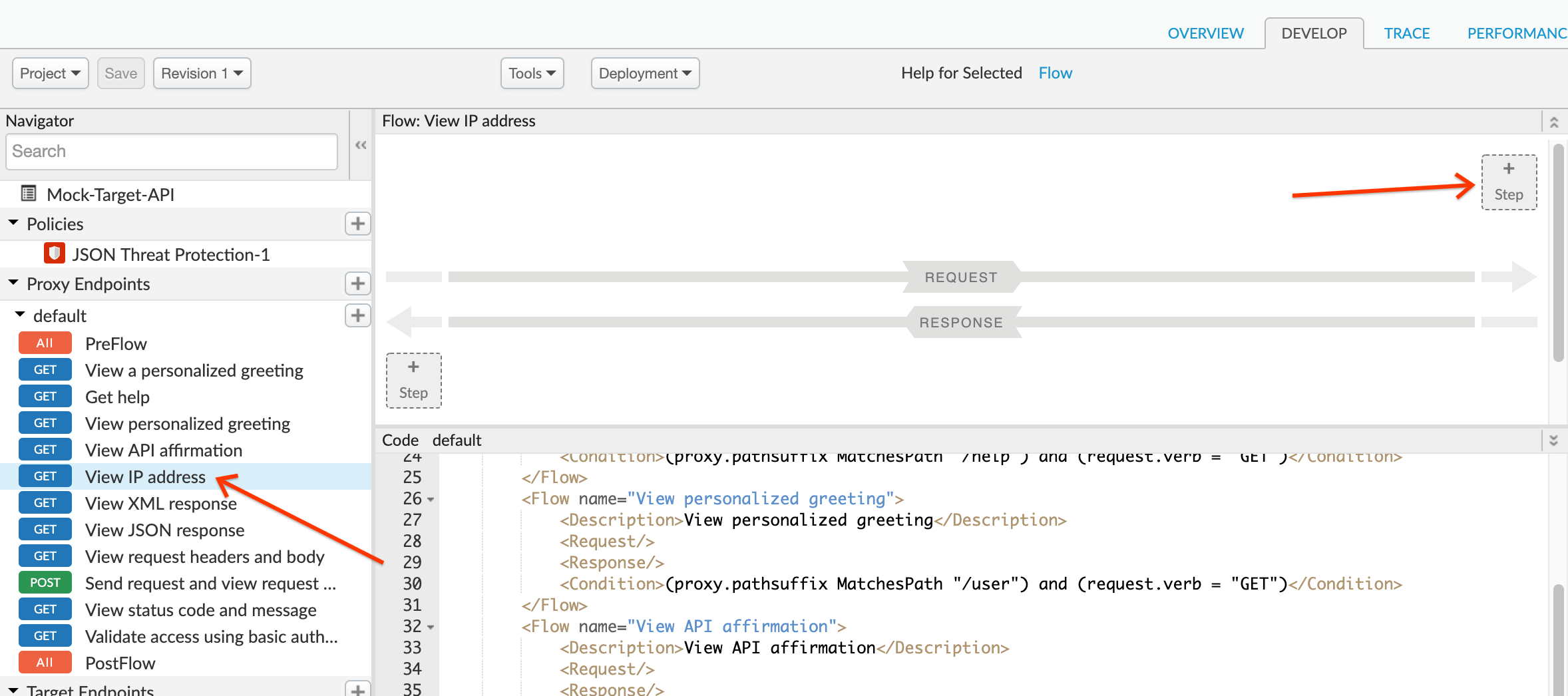The image size is (1568, 696).
Task: Open the Flow help link
Action: tap(1055, 73)
